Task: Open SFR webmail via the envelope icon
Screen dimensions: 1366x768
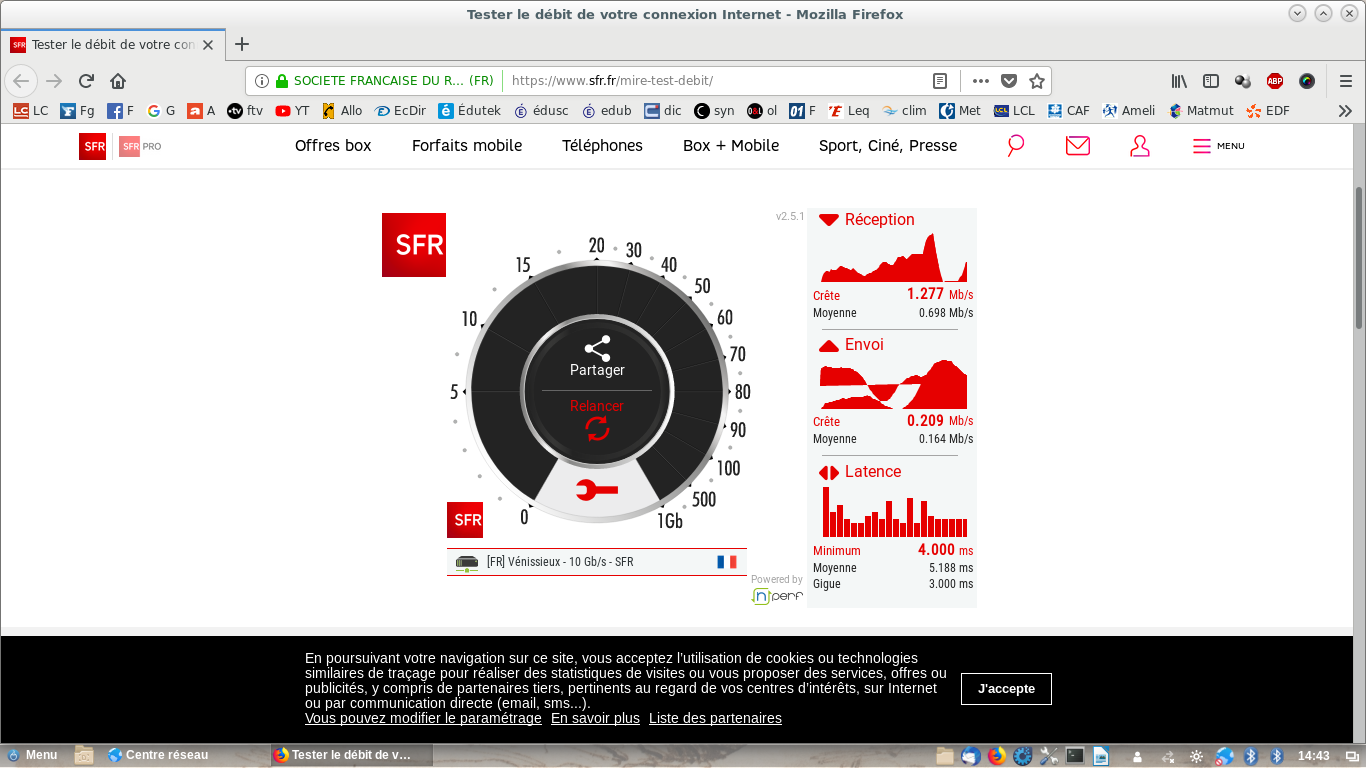Action: pos(1076,145)
